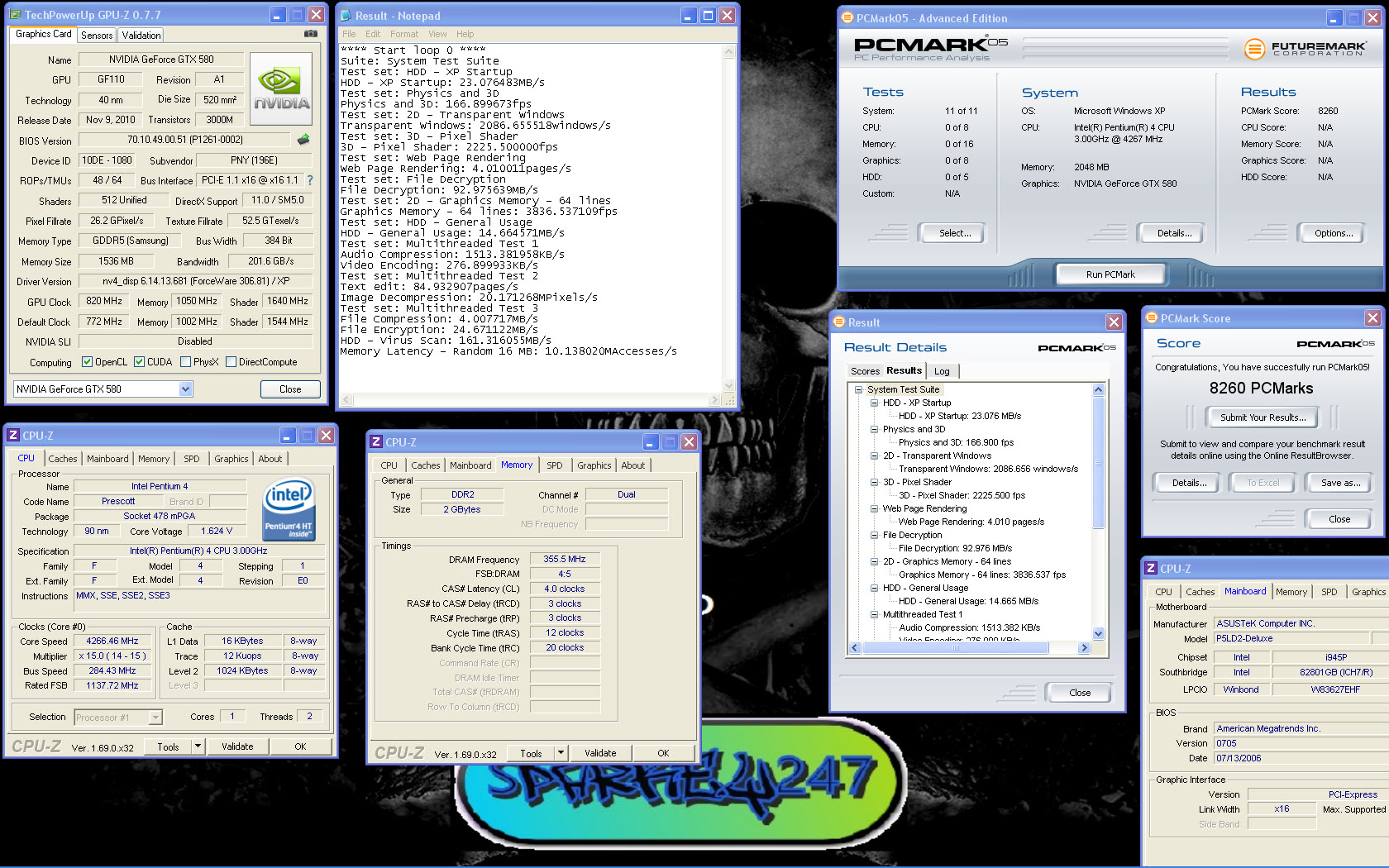Image resolution: width=1389 pixels, height=868 pixels.
Task: Open the SPD tab in CPU-Z Memory window
Action: [x=554, y=465]
